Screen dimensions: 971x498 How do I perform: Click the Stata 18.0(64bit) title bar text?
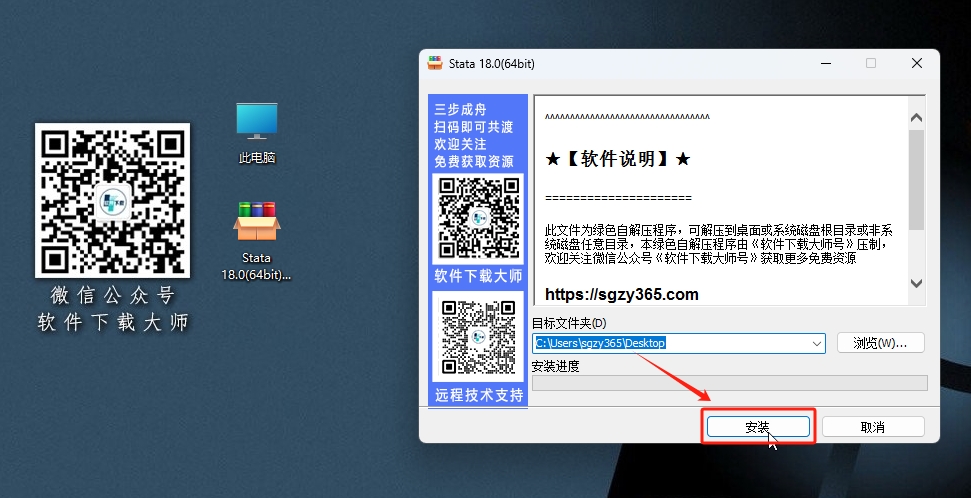[x=492, y=64]
